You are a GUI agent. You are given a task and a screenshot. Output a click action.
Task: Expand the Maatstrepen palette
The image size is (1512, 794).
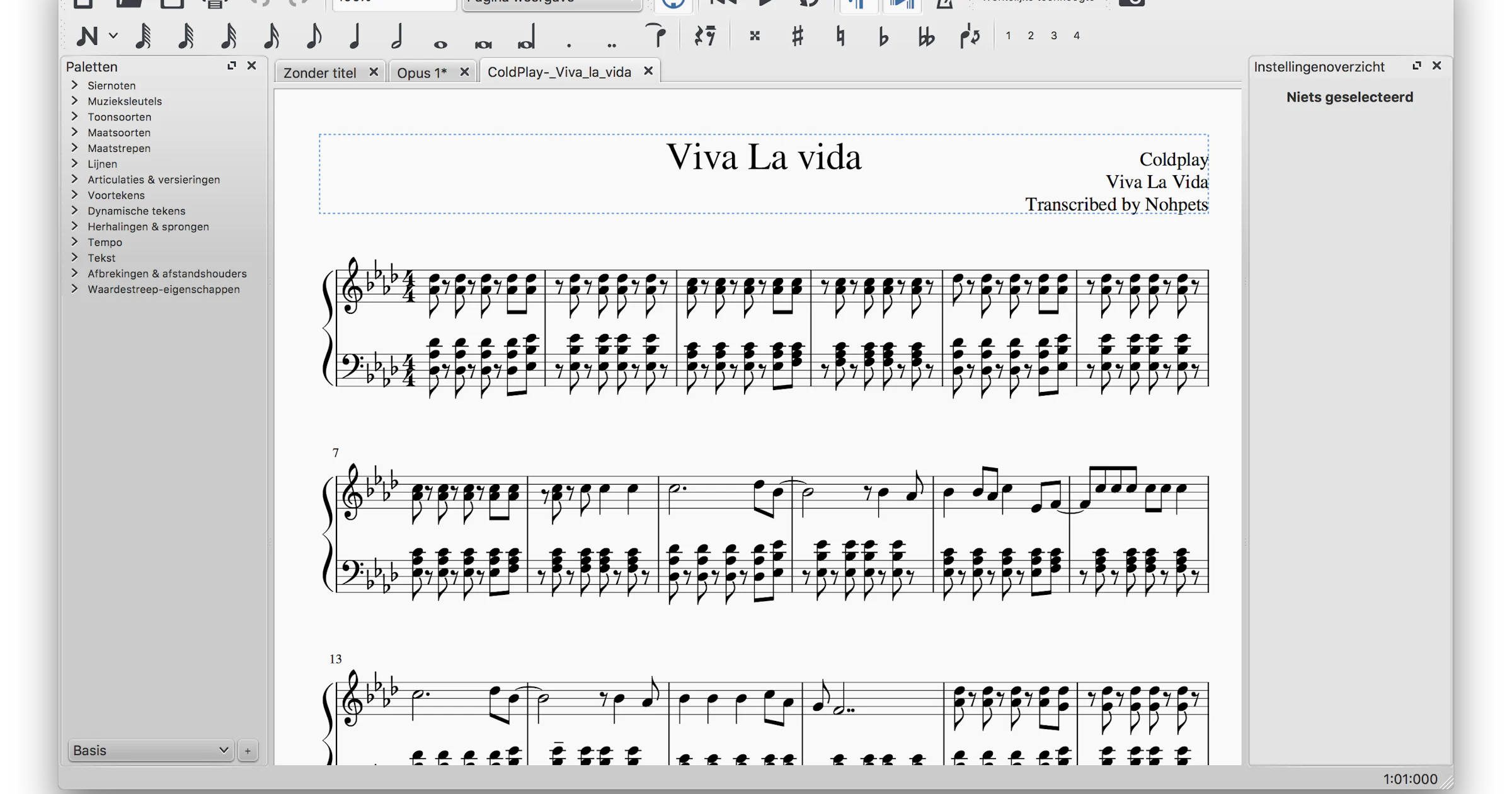click(74, 148)
